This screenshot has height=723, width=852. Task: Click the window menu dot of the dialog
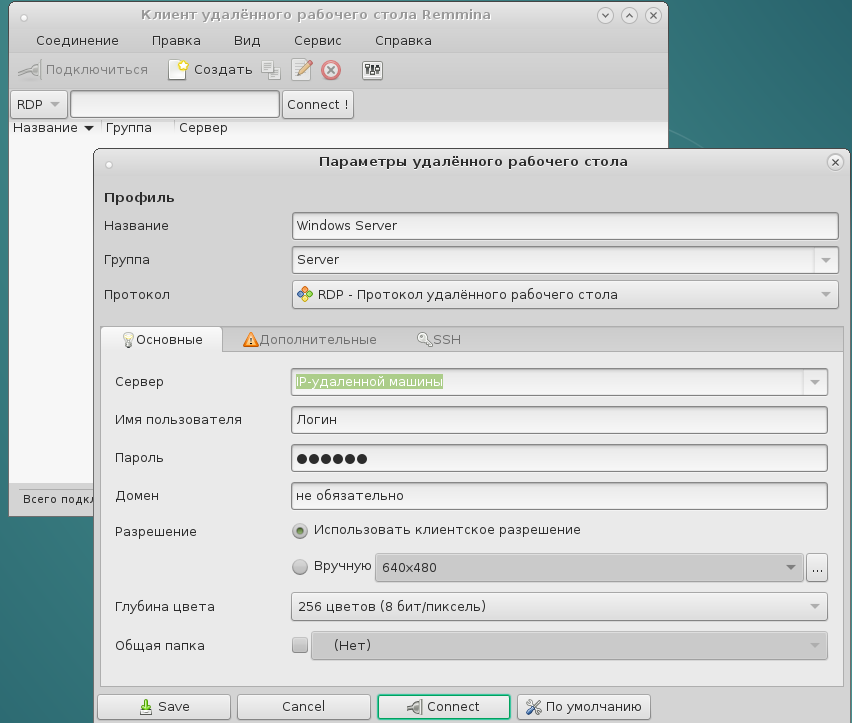pos(109,165)
